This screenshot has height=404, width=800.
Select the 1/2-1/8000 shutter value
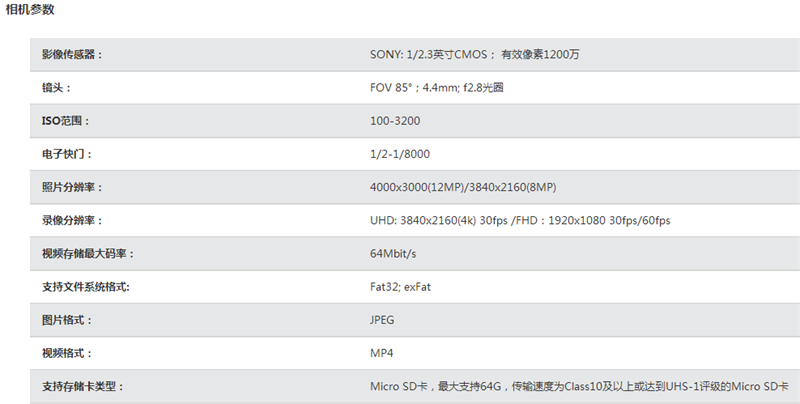pos(400,154)
